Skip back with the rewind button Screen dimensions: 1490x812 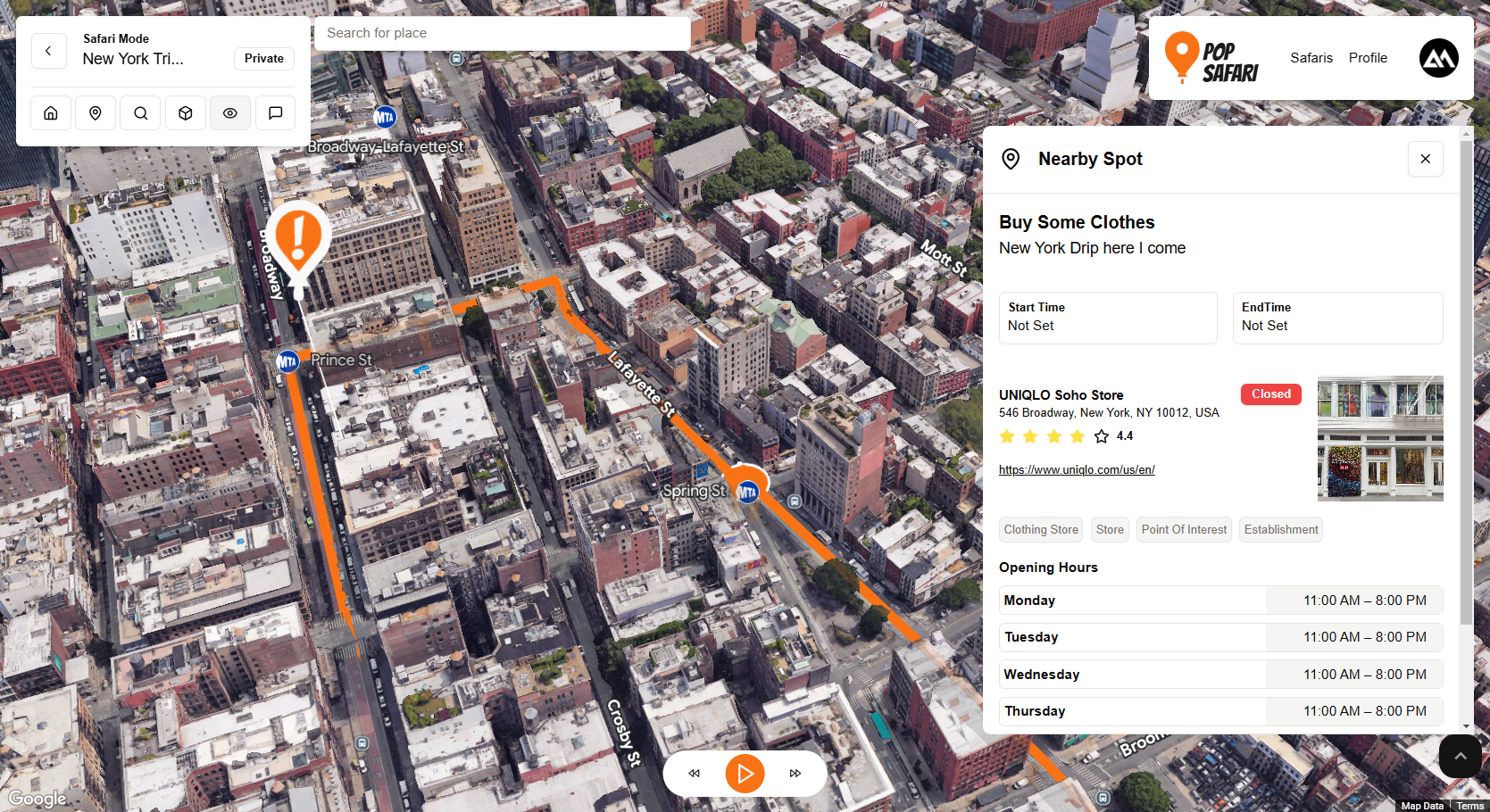[x=695, y=774]
